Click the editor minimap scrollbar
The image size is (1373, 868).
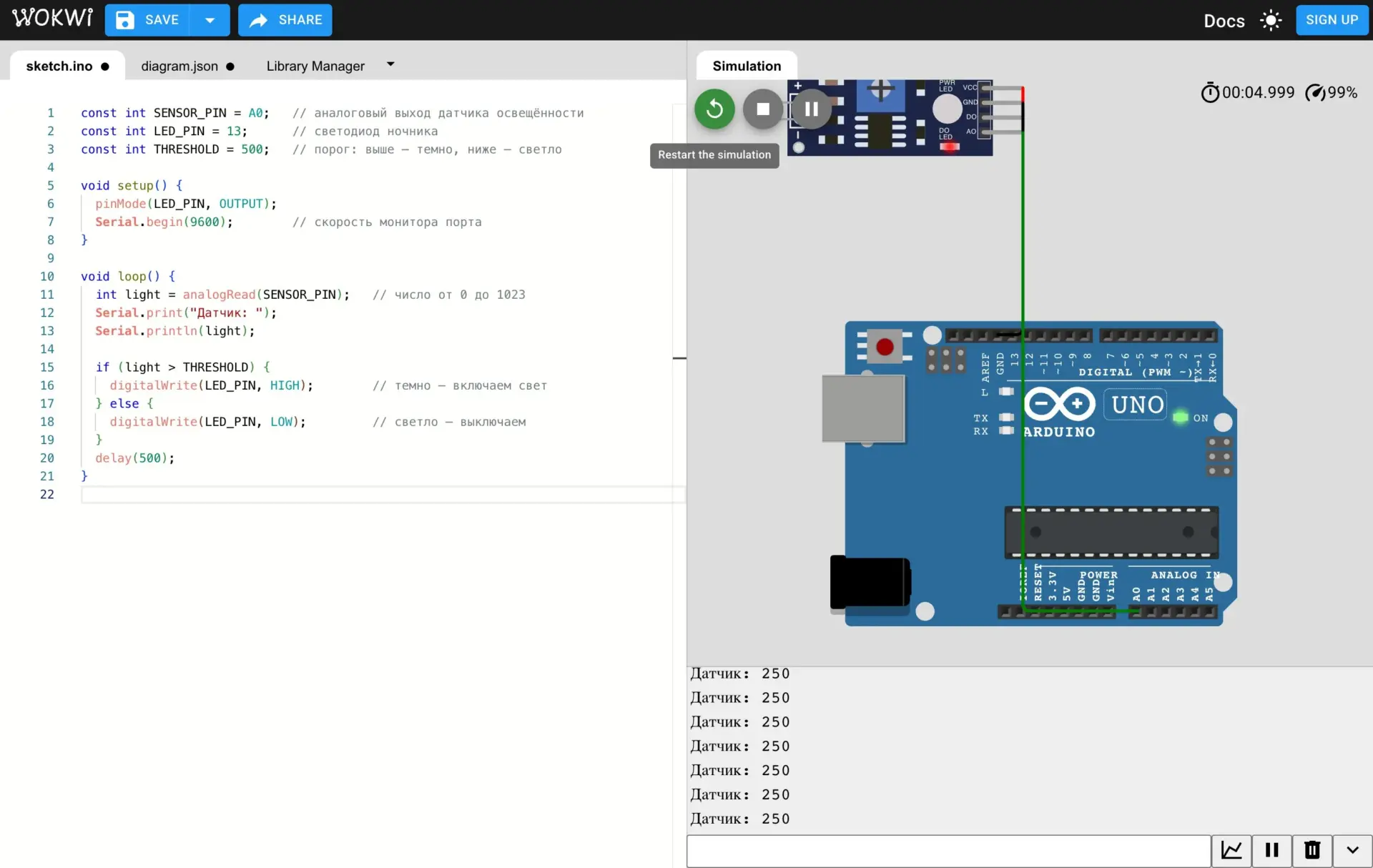(679, 357)
